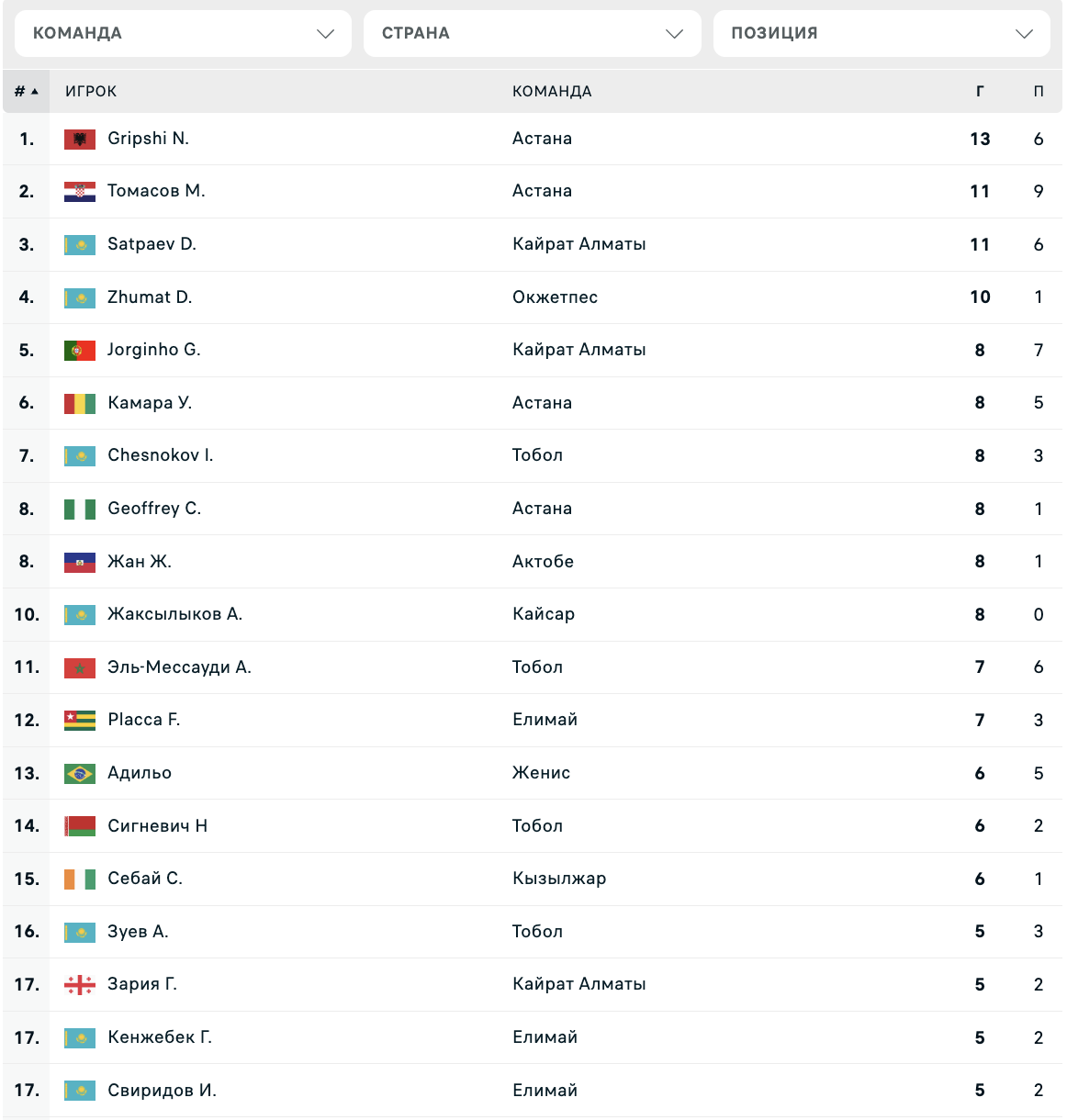Viewport: 1067px width, 1120px height.
Task: Open player Satpaev D. profile
Action: (x=152, y=244)
